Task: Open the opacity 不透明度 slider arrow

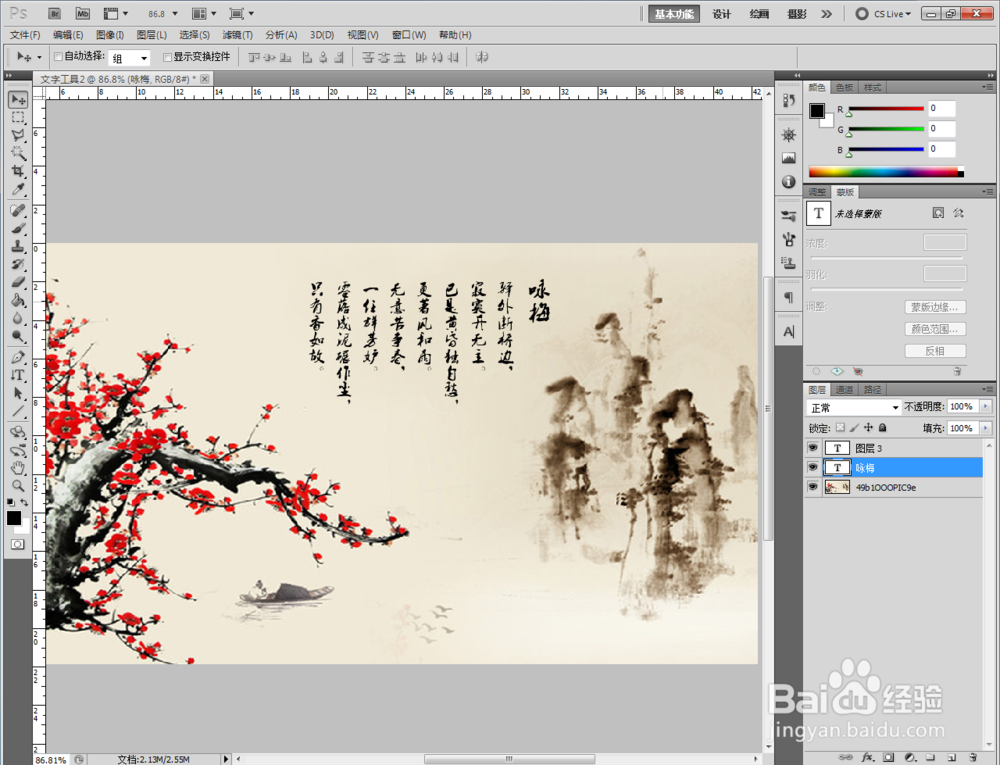Action: 986,407
